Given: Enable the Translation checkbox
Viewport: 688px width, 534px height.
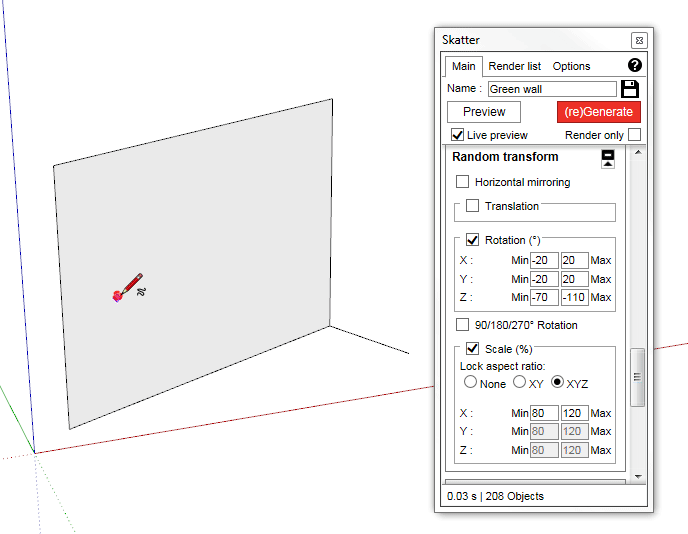Looking at the screenshot, I should coord(472,206).
